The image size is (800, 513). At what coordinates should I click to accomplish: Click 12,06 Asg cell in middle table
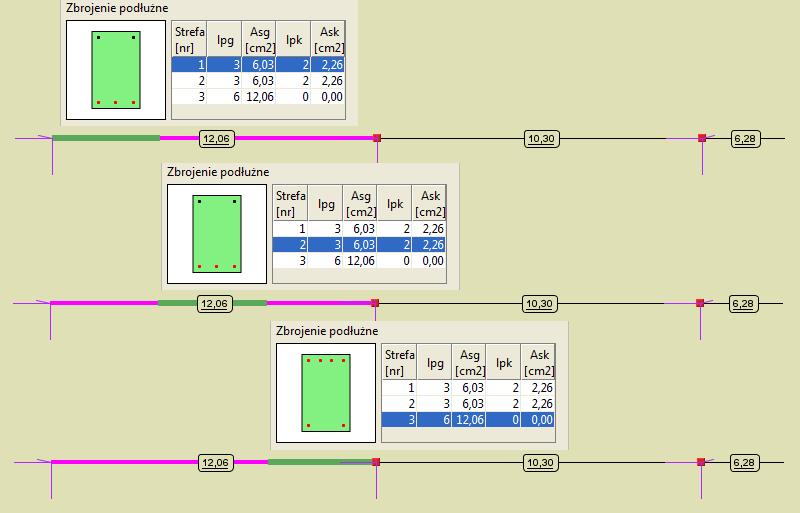(x=360, y=260)
